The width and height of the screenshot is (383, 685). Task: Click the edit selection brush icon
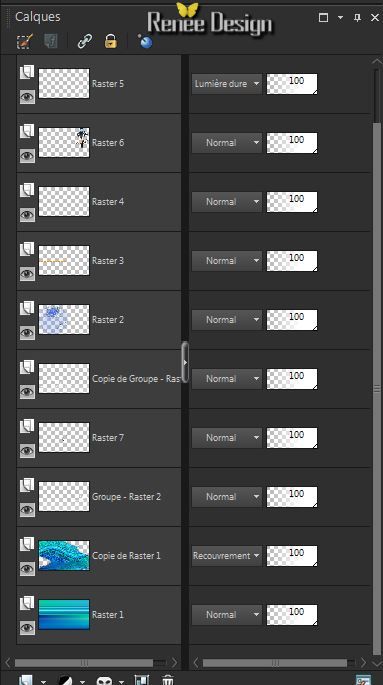pyautogui.click(x=24, y=42)
